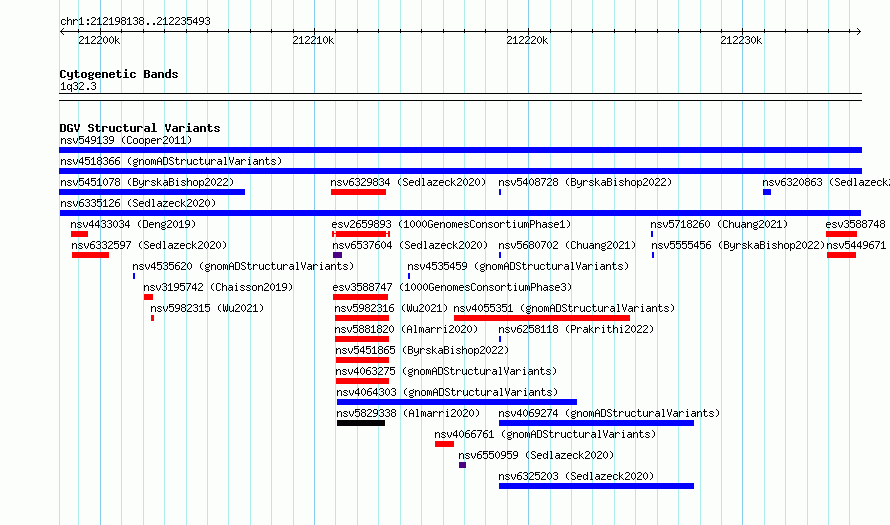Click esv3588747 (1000GenomesConsortiumPhase3) label
The image size is (890, 525).
452,287
